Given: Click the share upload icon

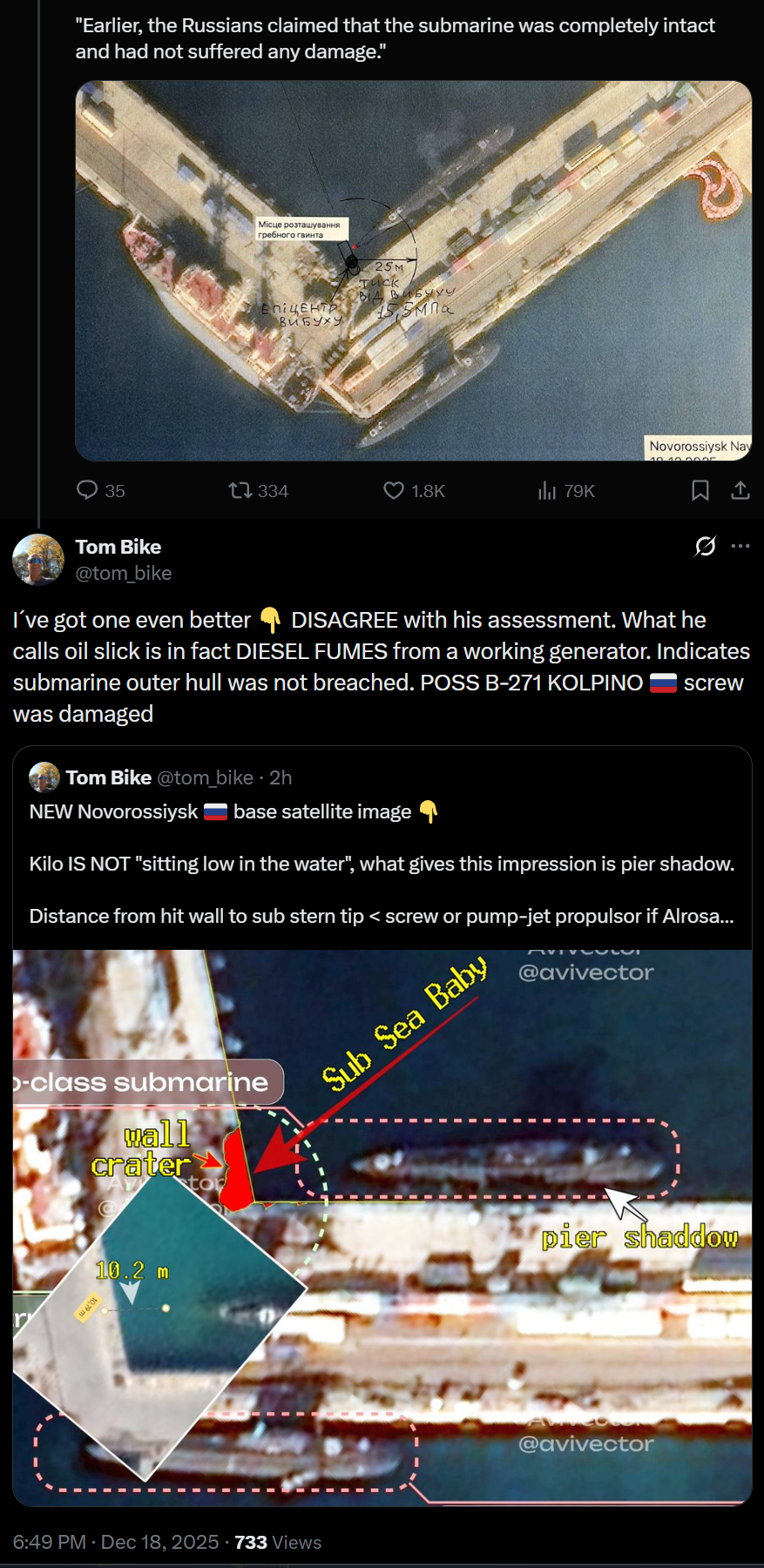Looking at the screenshot, I should (740, 490).
